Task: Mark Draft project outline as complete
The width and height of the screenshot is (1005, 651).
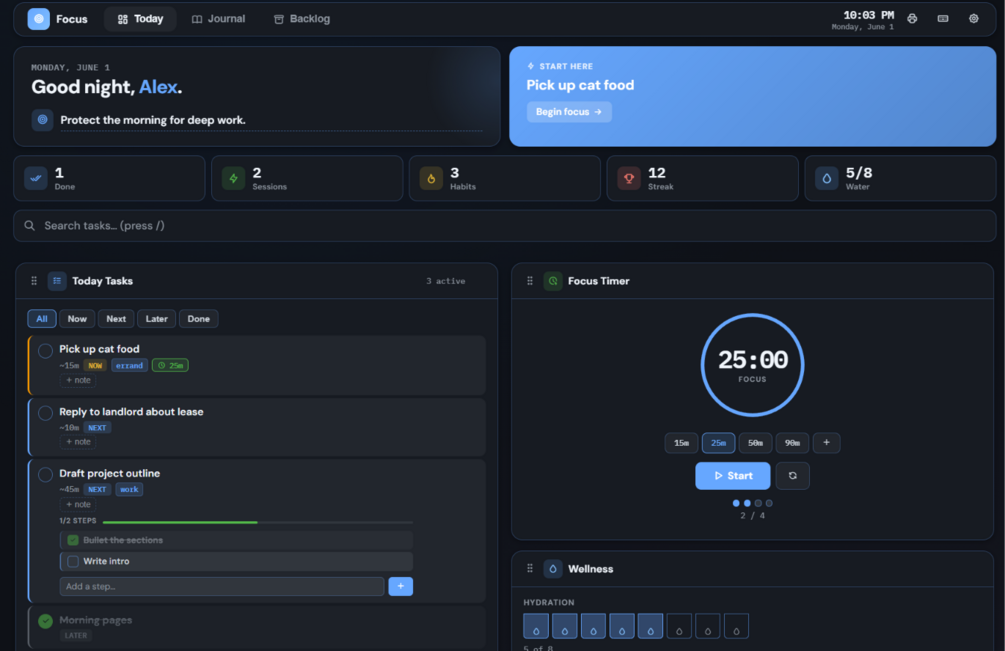Action: tap(46, 475)
